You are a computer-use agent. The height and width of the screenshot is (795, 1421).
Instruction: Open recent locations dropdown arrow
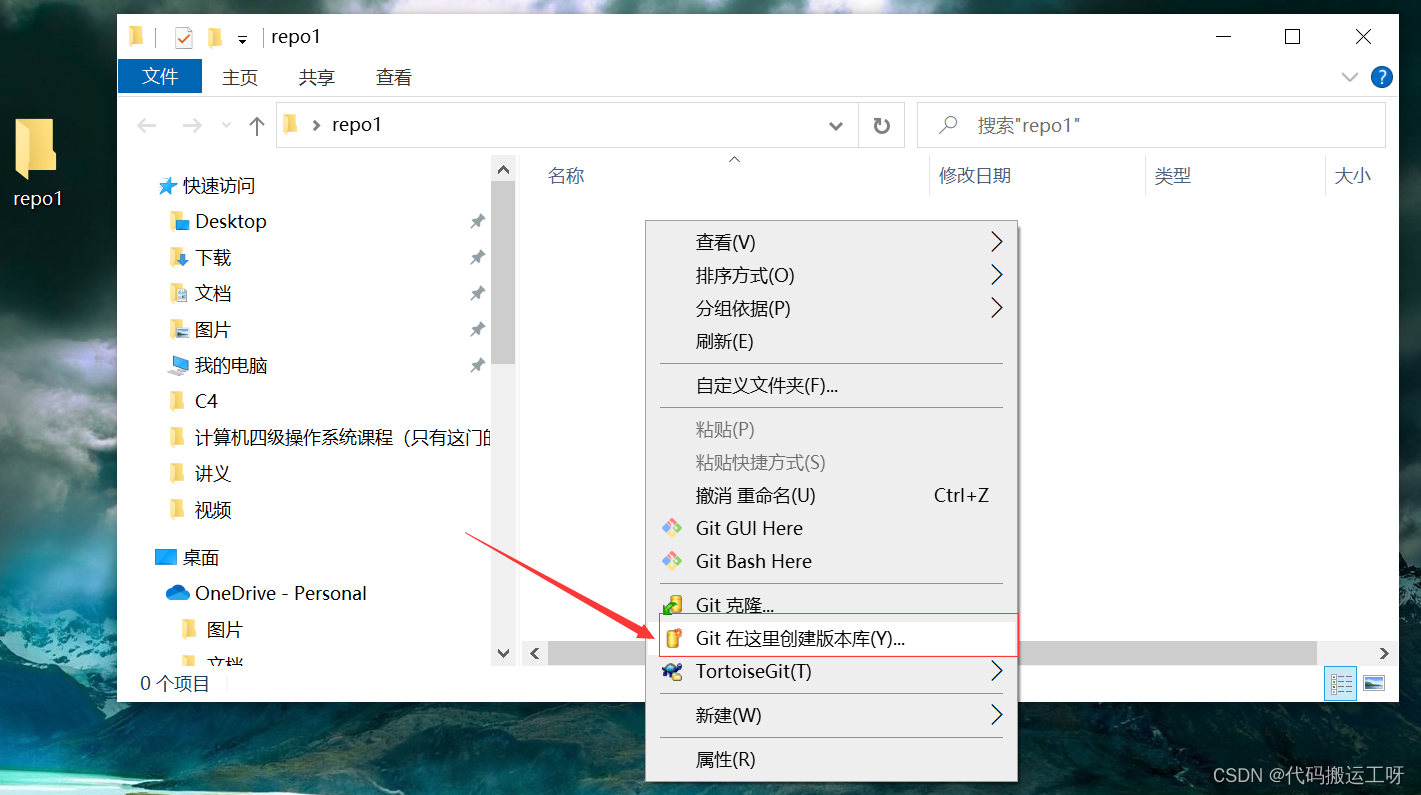[226, 125]
